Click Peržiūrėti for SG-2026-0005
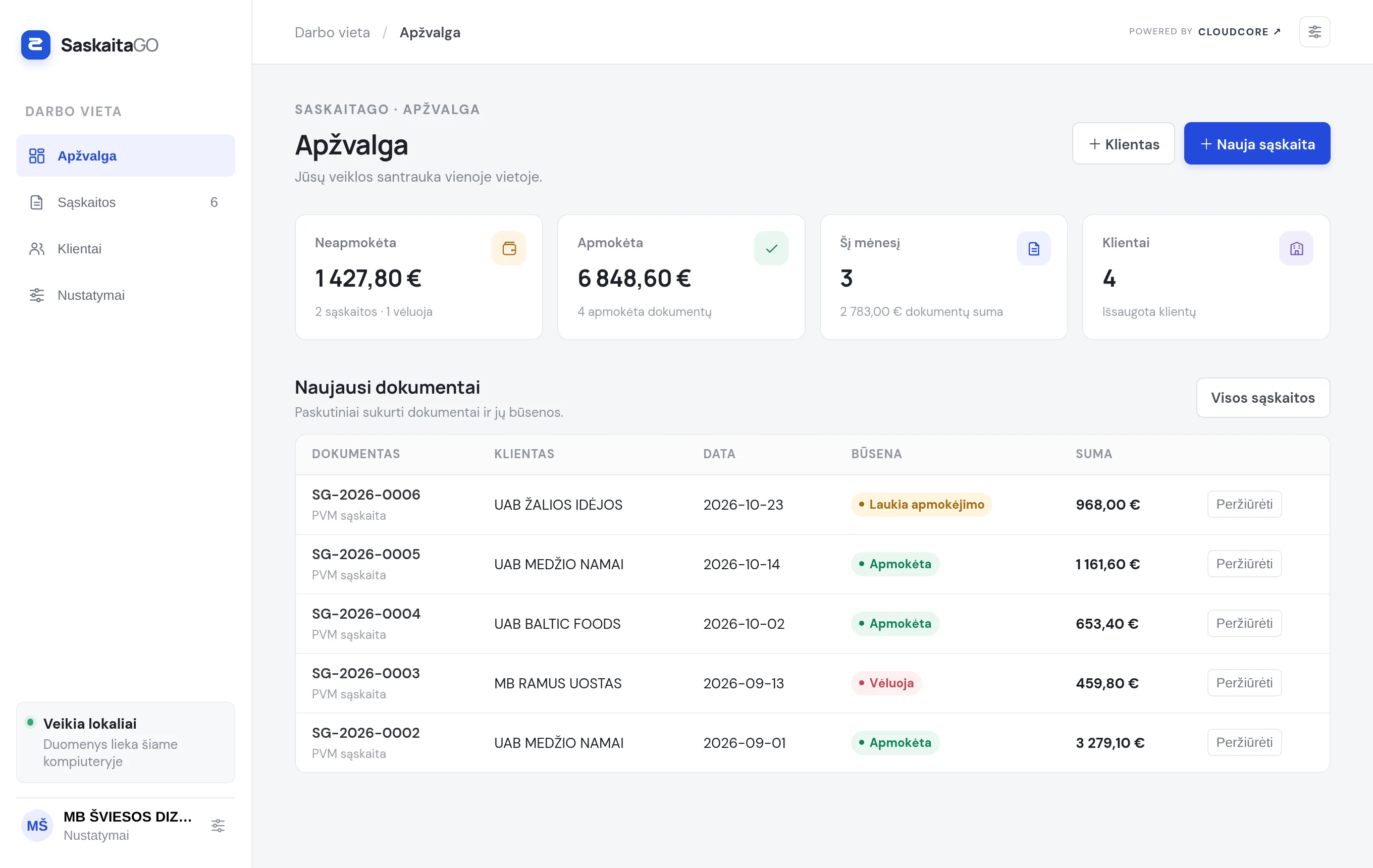 pyautogui.click(x=1244, y=564)
